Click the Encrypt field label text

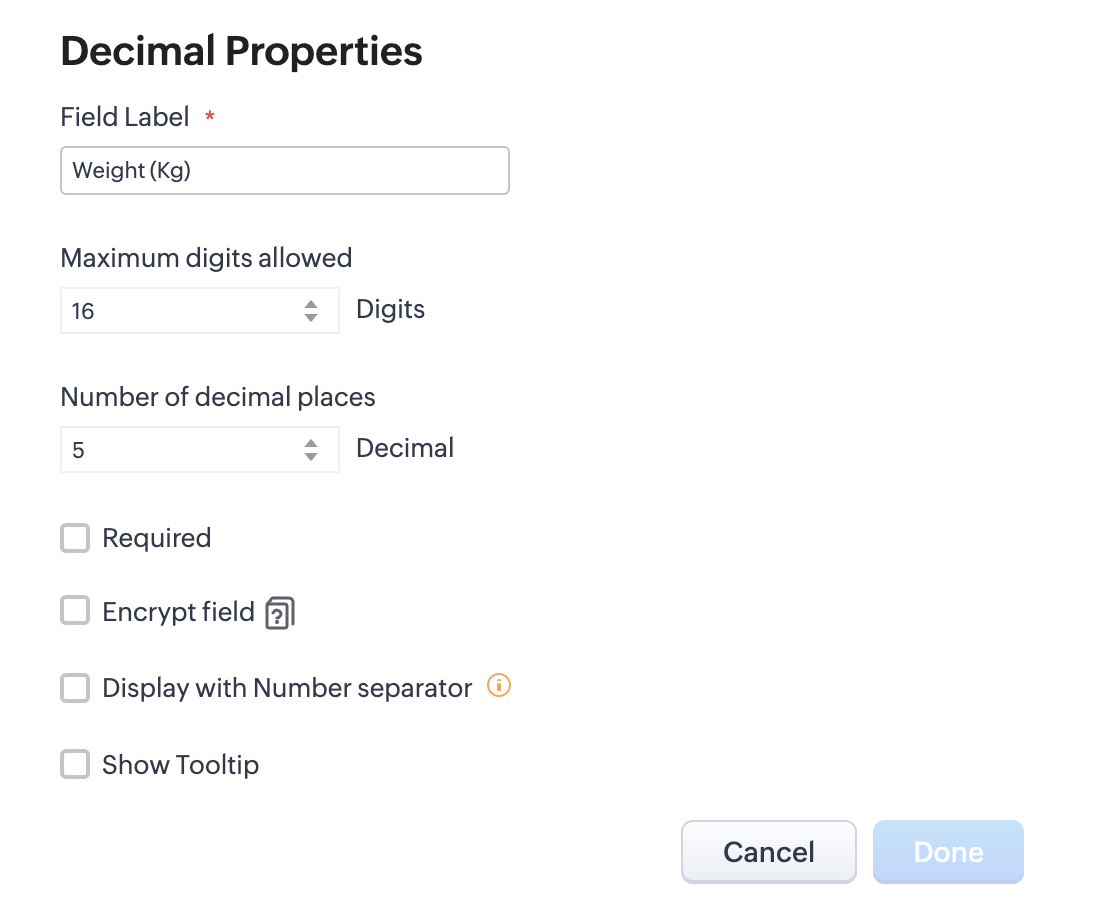(x=178, y=612)
